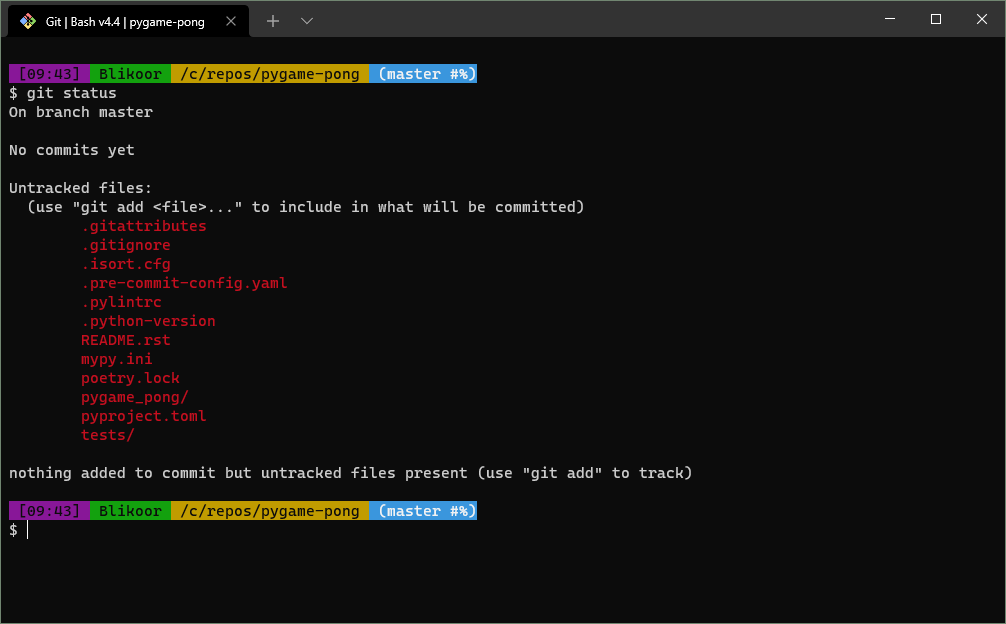This screenshot has width=1006, height=624.
Task: Click the .pylintrc file name
Action: tap(121, 302)
